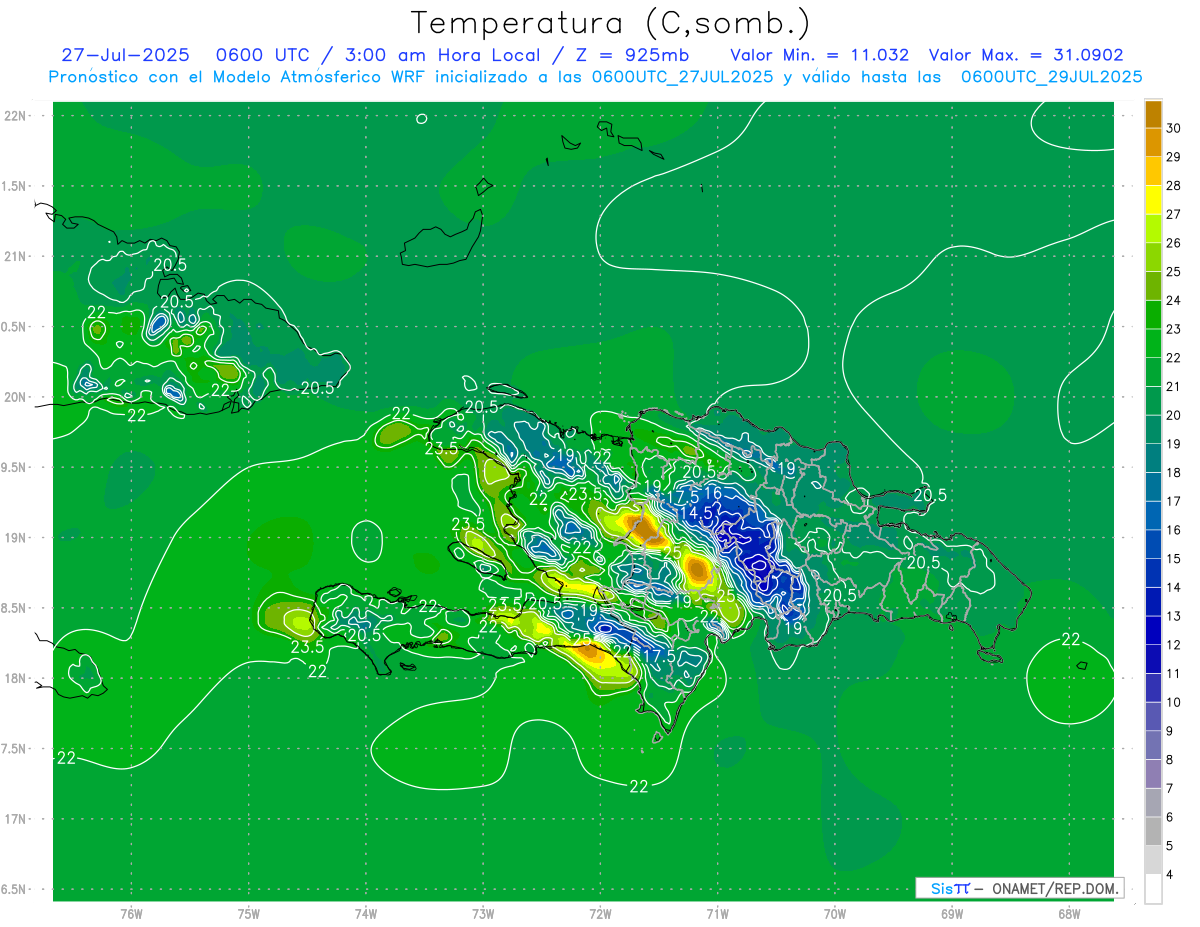
Task: Click the legend swatch between 22 and 23
Action: [1154, 343]
